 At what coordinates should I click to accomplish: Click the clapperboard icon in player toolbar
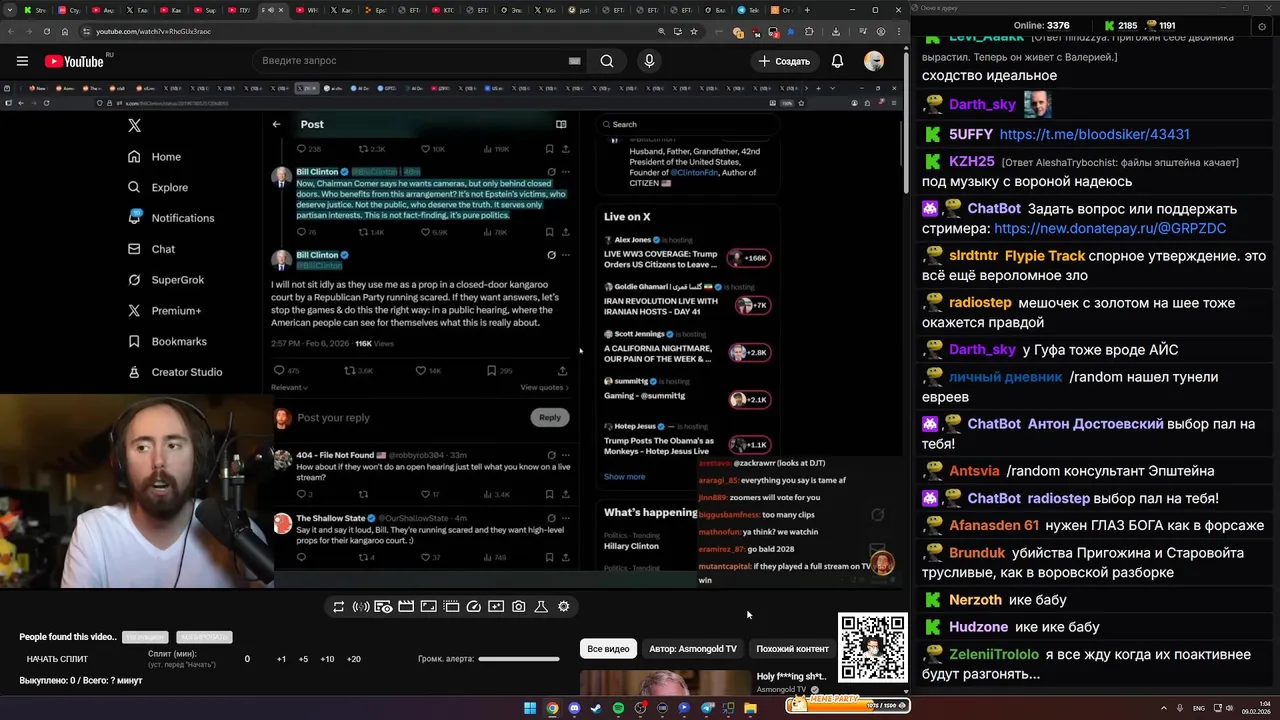[406, 607]
